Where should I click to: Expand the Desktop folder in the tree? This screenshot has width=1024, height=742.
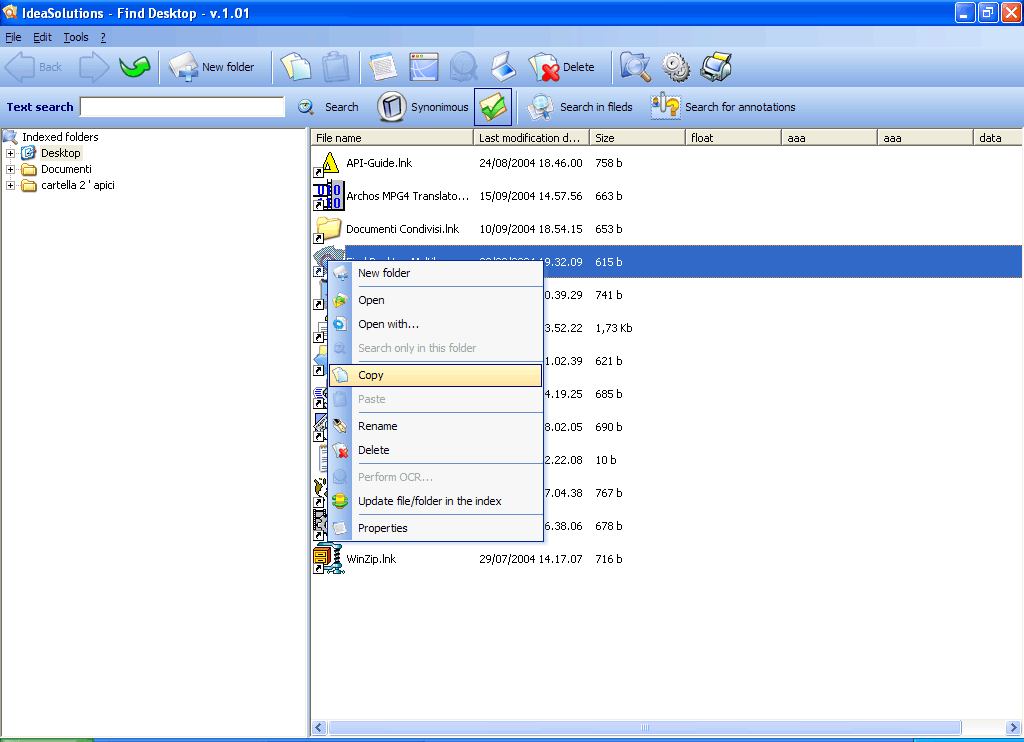pyautogui.click(x=9, y=152)
